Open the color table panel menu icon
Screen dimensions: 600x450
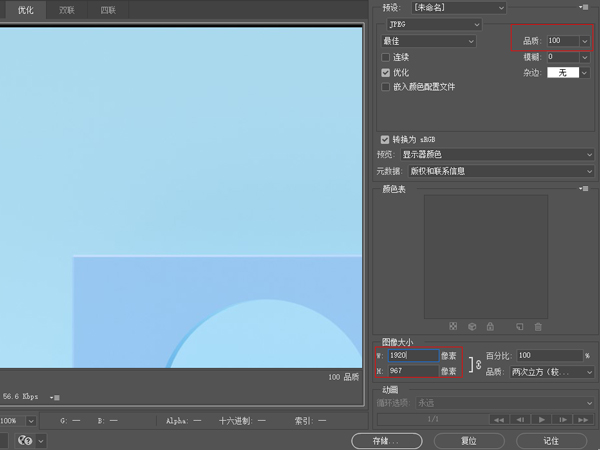(x=583, y=188)
